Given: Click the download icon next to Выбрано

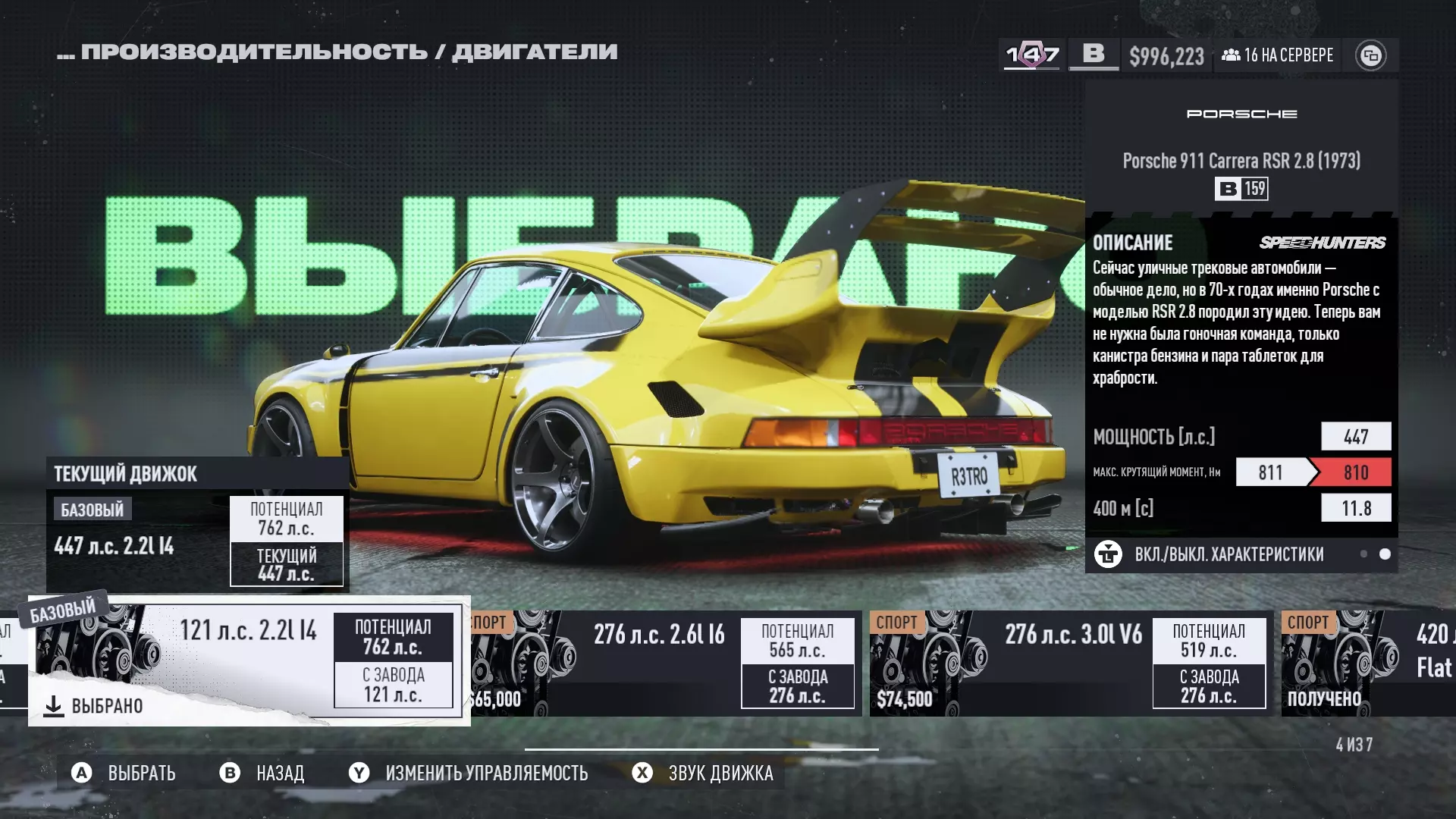Looking at the screenshot, I should coord(53,706).
